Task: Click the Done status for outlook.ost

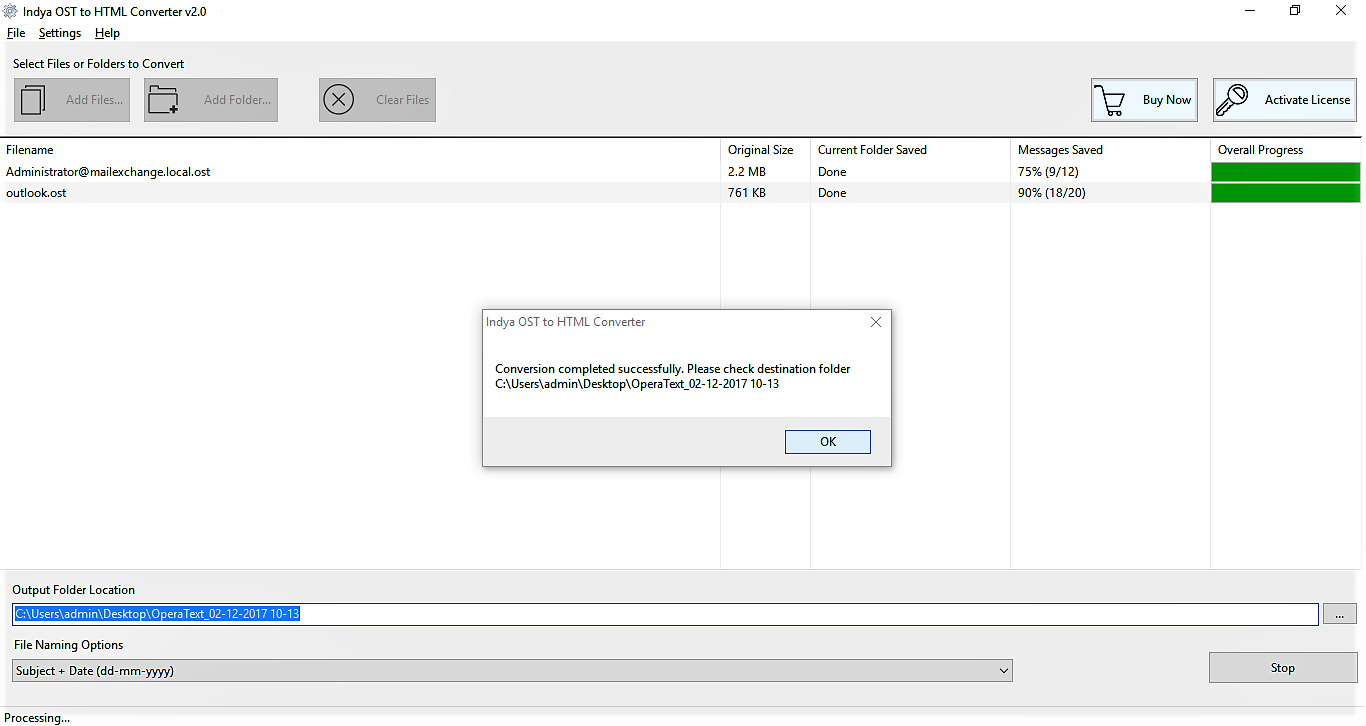Action: pos(832,193)
